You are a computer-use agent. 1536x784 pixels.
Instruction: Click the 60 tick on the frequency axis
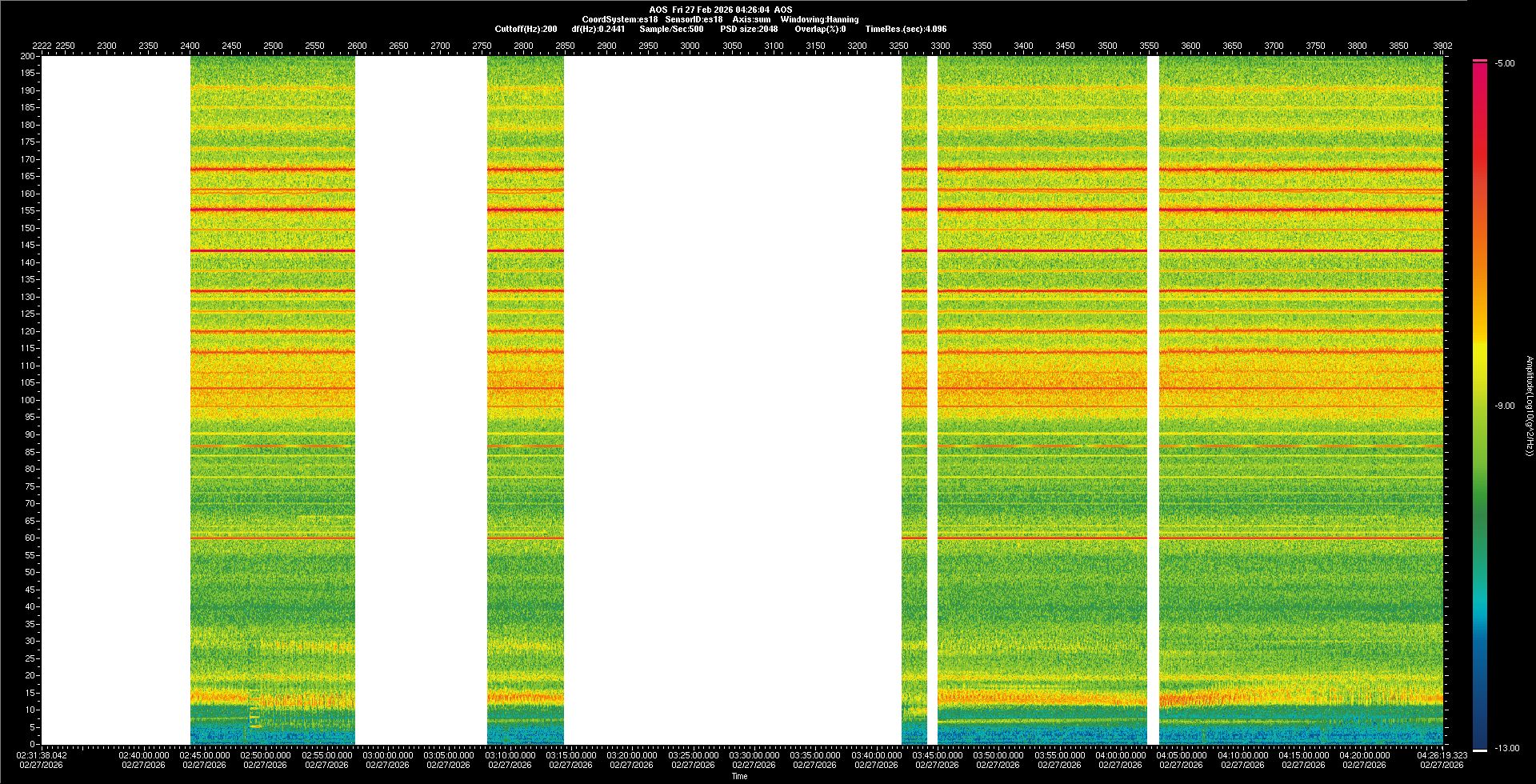point(30,538)
